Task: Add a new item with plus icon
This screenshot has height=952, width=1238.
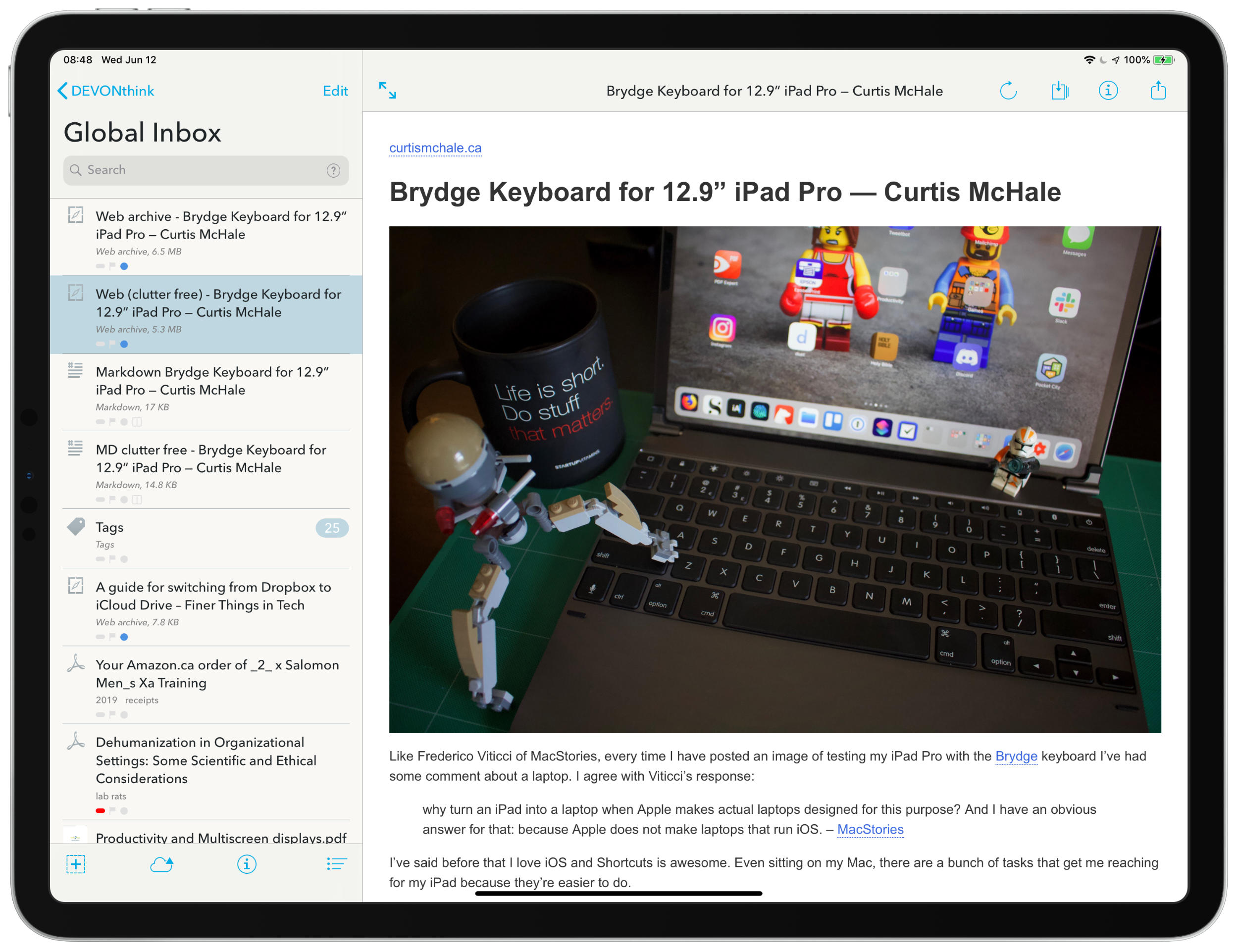Action: point(76,864)
